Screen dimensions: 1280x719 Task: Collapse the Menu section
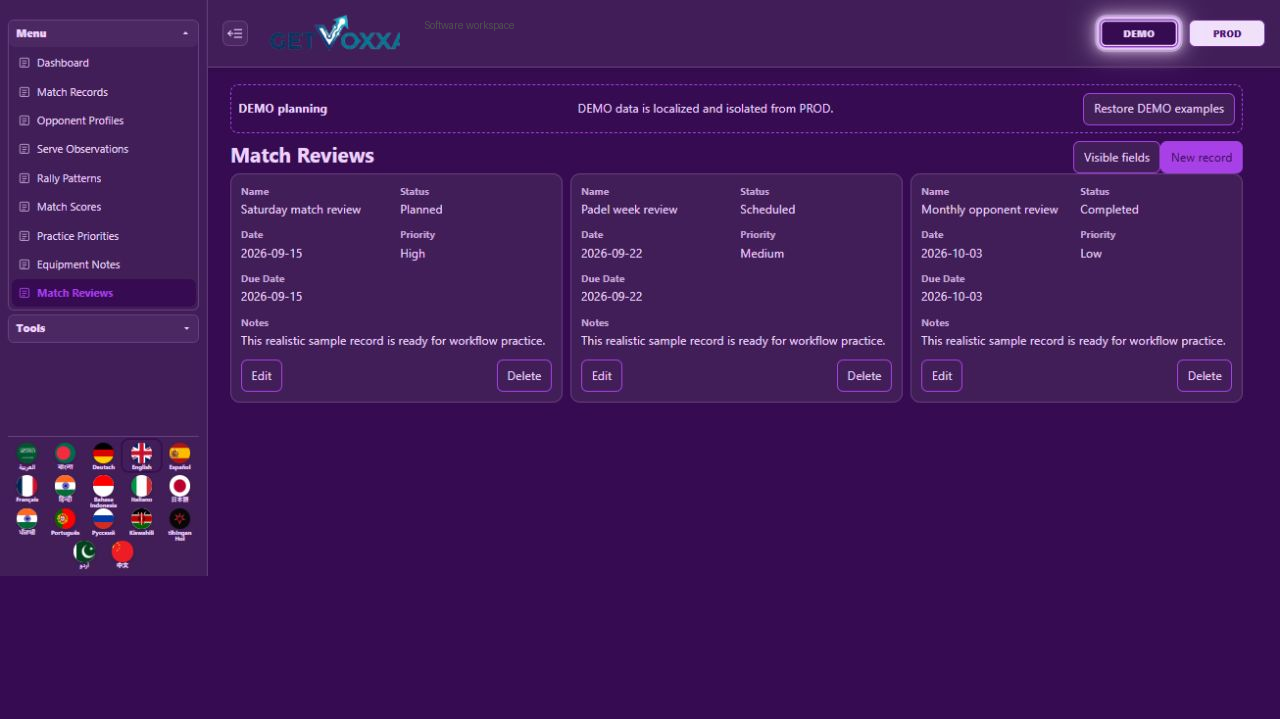[x=103, y=33]
